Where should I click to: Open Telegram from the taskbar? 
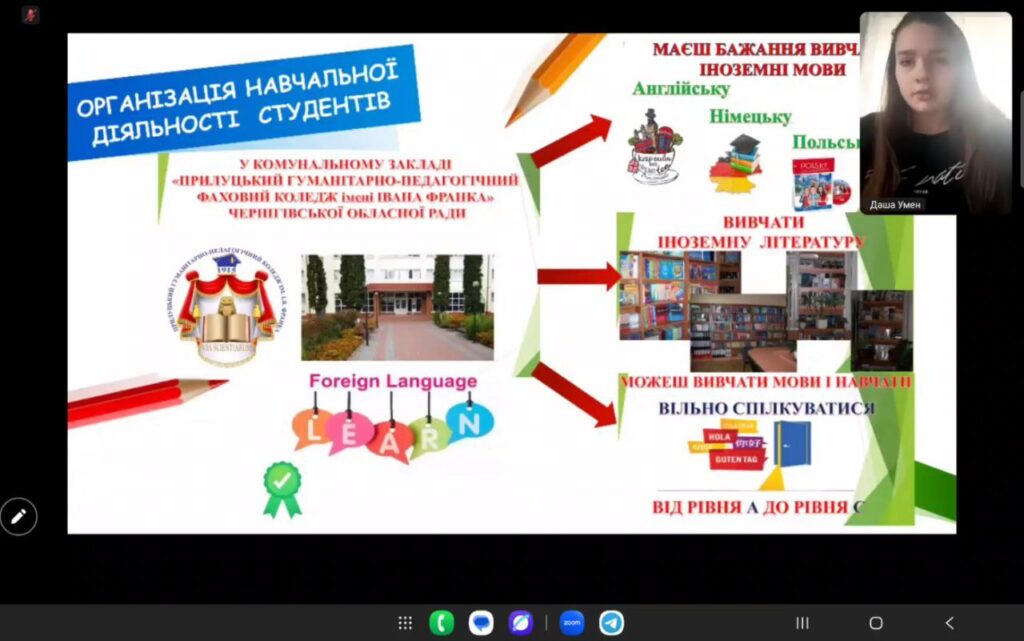click(611, 623)
